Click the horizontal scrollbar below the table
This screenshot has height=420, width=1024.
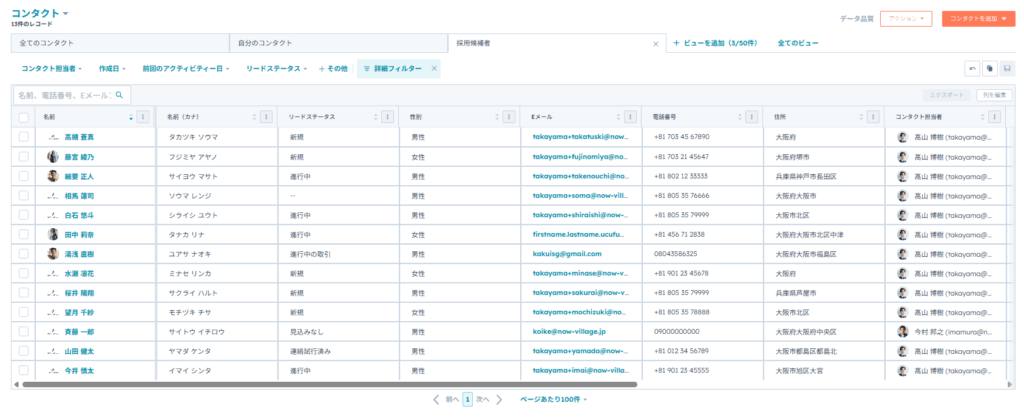point(328,383)
